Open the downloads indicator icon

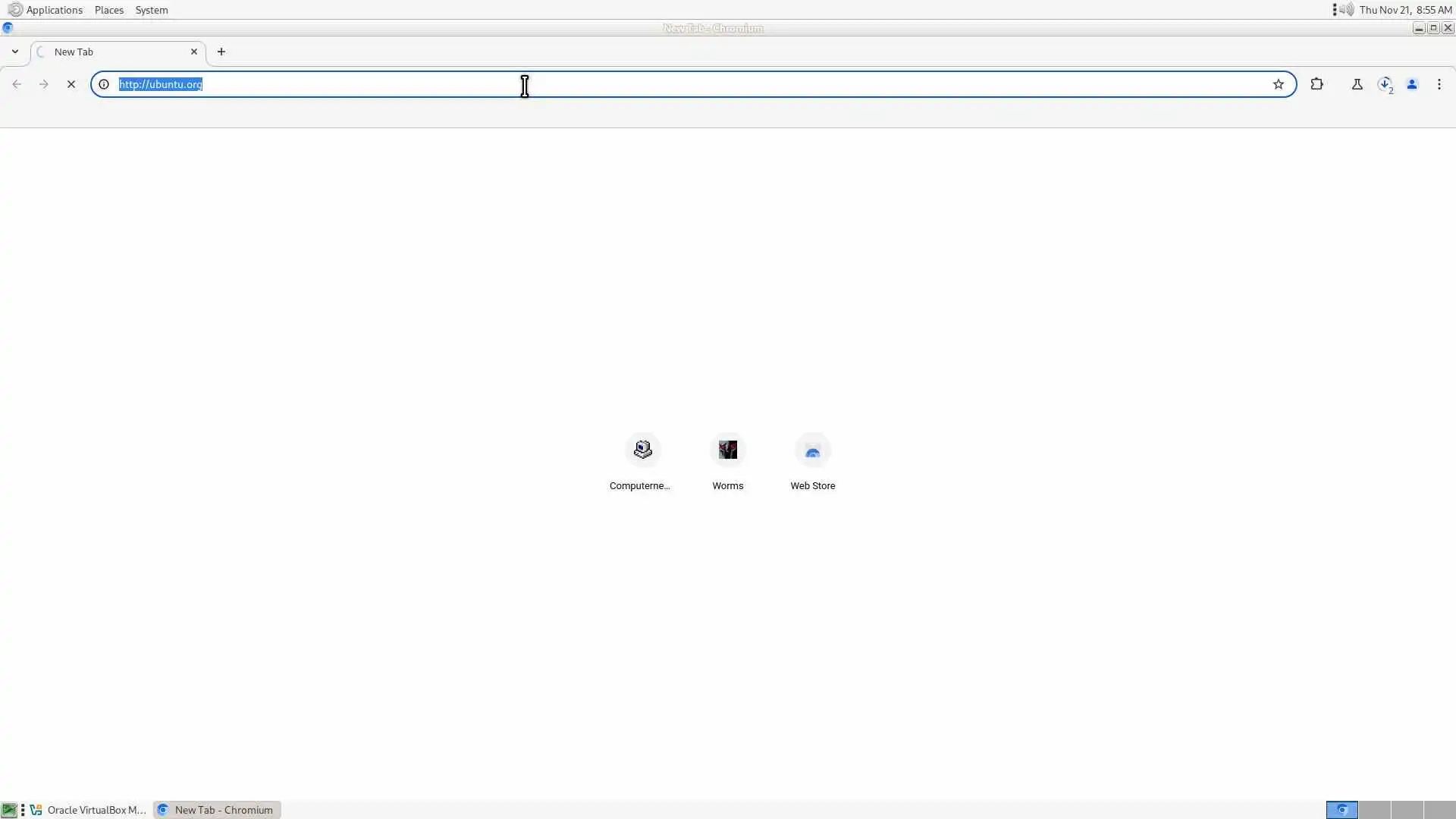click(x=1385, y=84)
